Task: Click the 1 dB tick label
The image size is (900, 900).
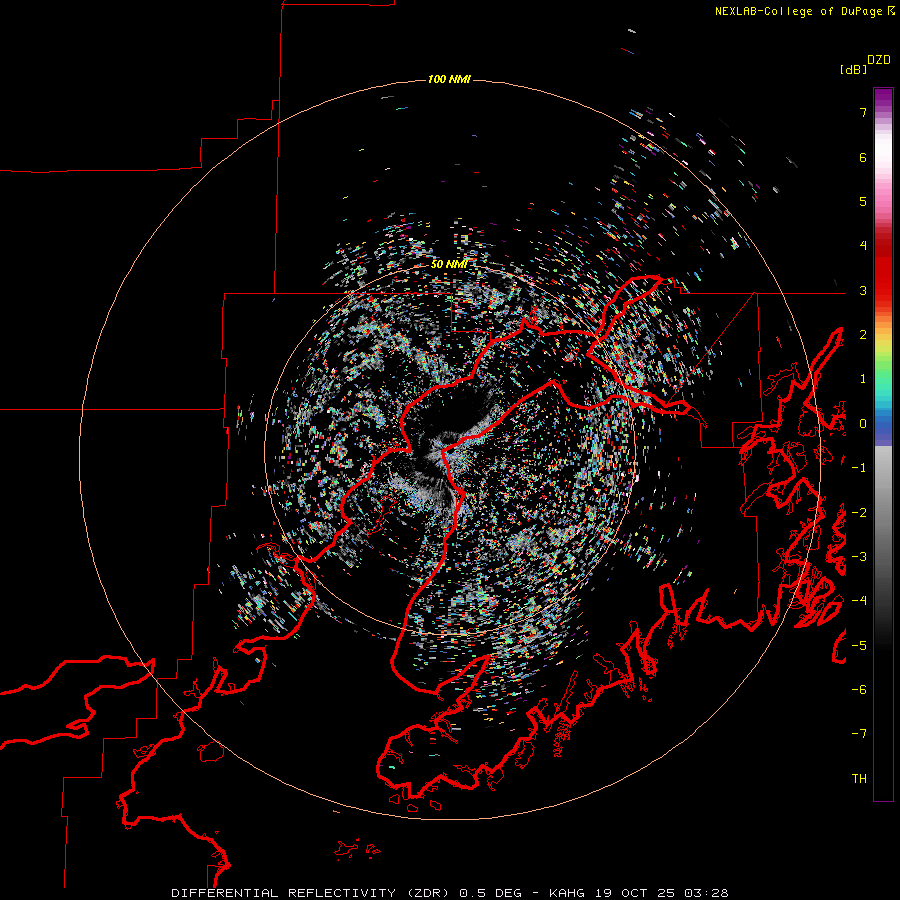Action: coord(863,379)
